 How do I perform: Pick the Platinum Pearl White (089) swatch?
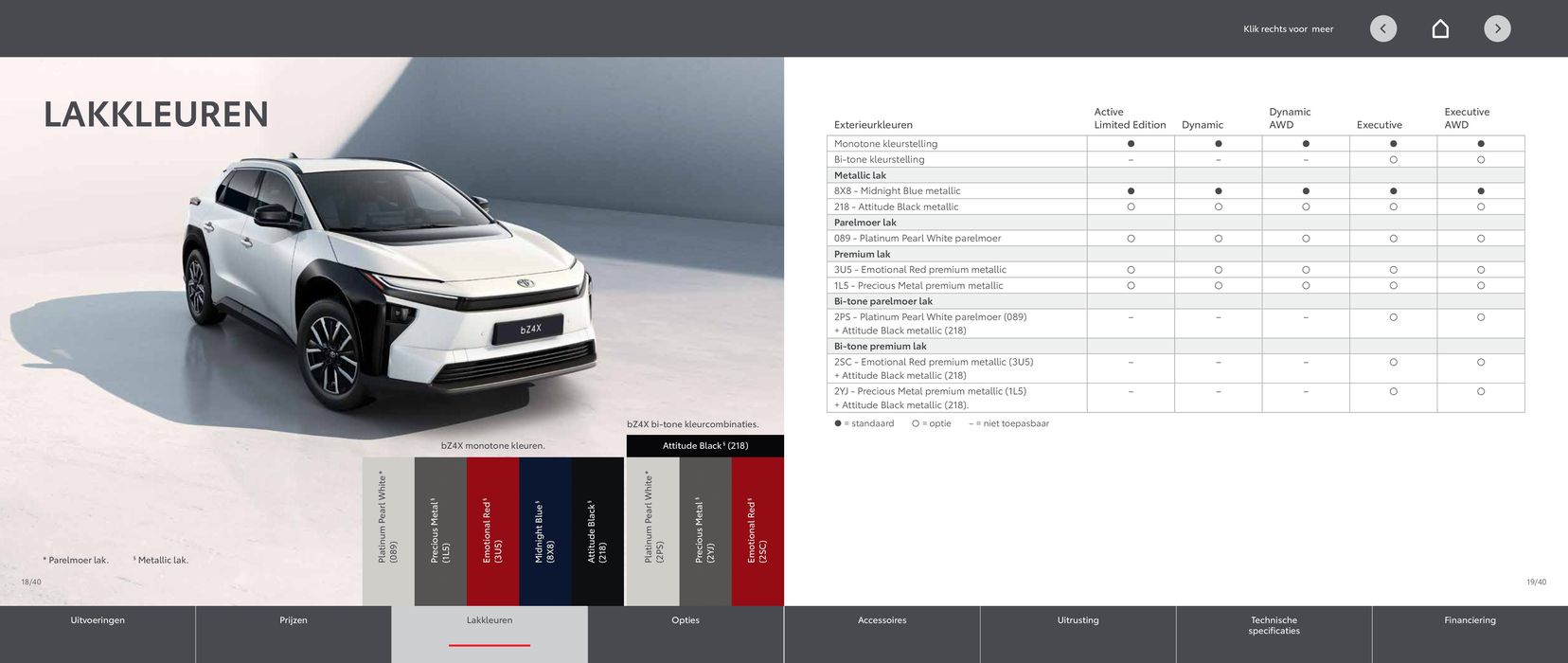pyautogui.click(x=388, y=530)
